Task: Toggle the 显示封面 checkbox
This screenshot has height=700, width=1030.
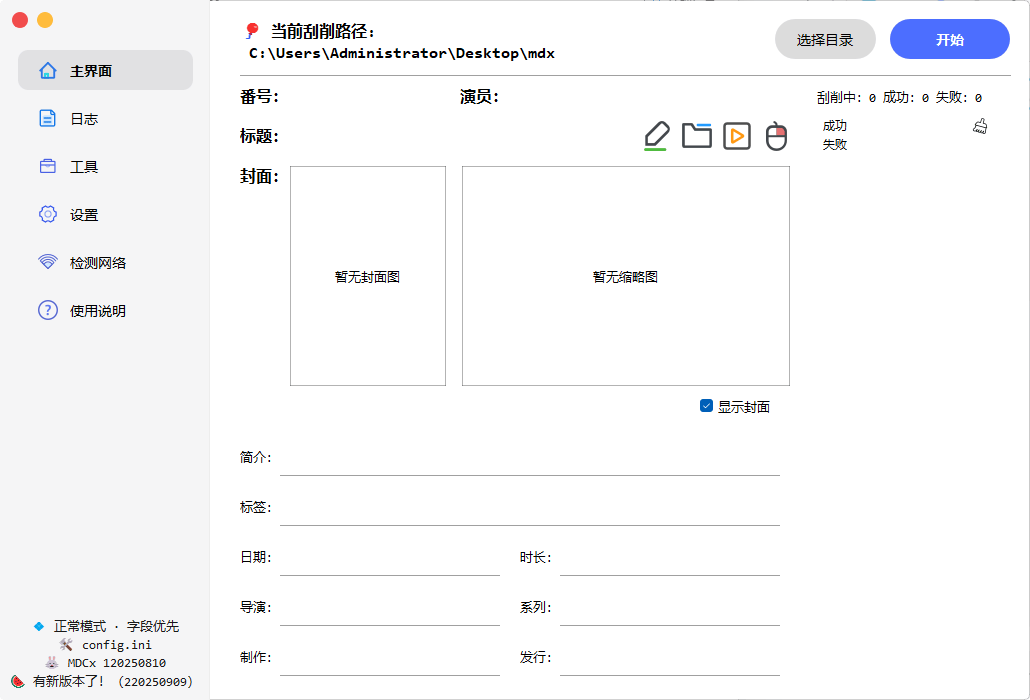Action: [x=707, y=406]
